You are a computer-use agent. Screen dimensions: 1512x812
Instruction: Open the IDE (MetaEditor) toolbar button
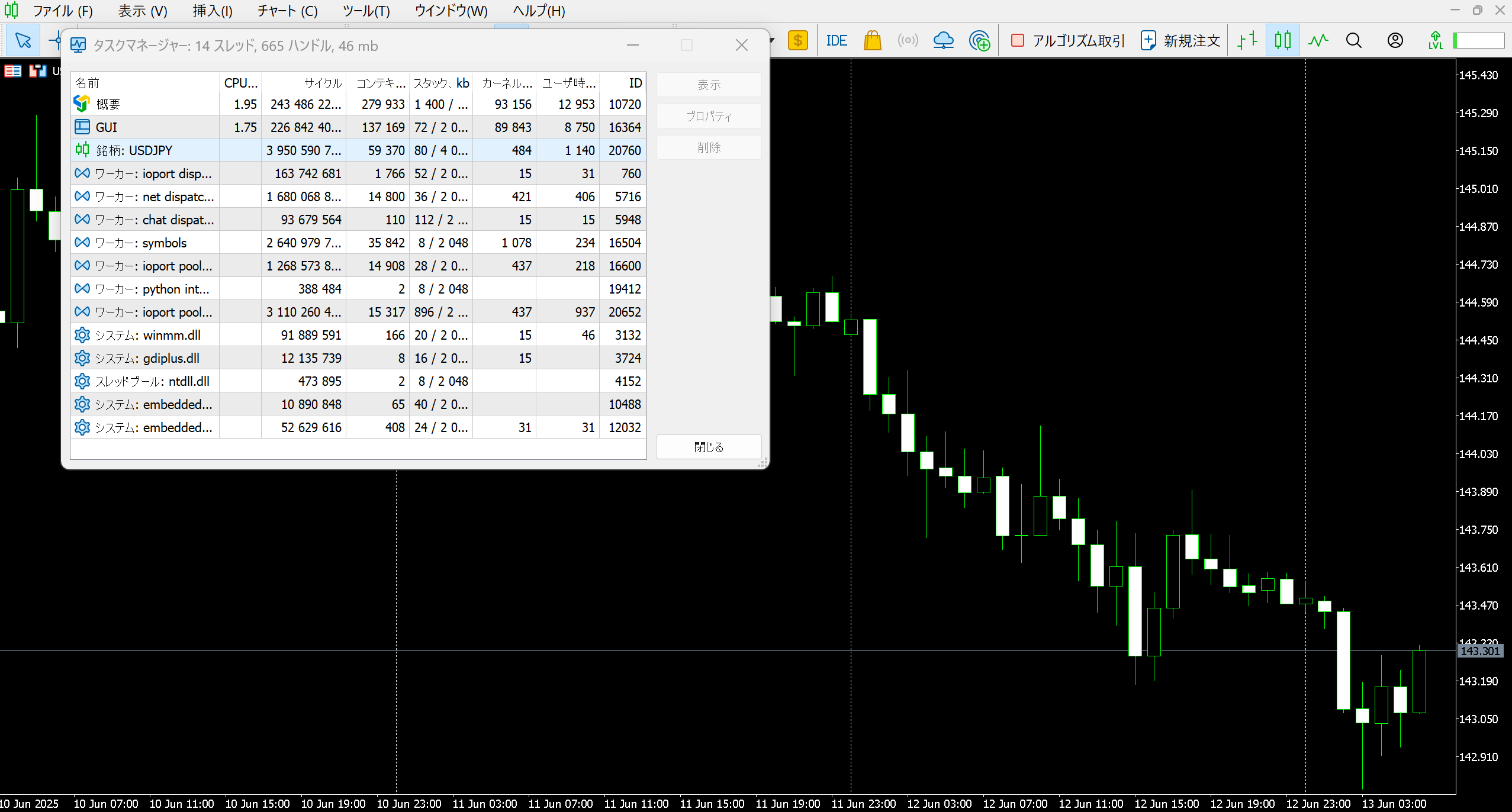coord(836,41)
